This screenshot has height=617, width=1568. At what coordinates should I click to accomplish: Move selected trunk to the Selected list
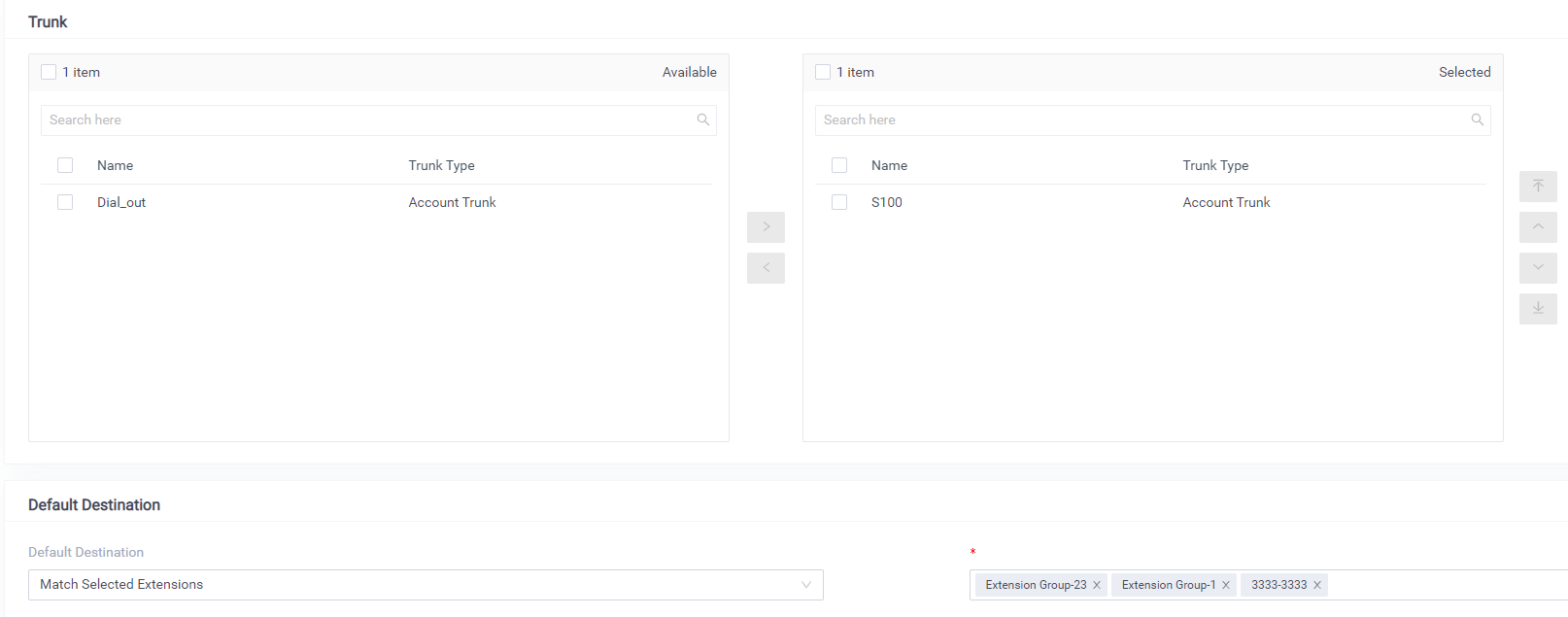tap(766, 227)
